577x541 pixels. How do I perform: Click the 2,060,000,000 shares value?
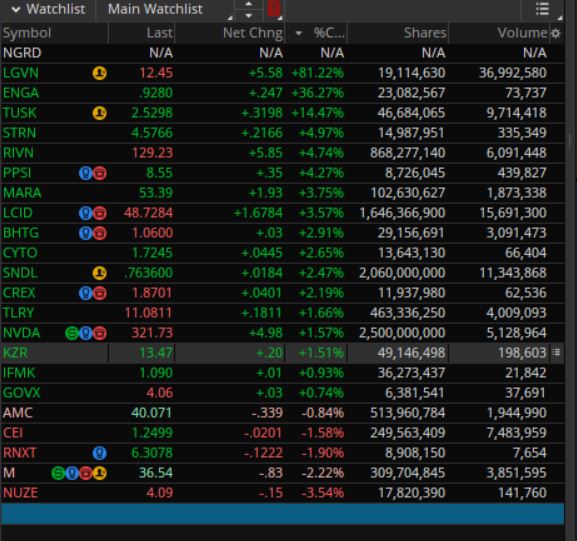point(402,273)
